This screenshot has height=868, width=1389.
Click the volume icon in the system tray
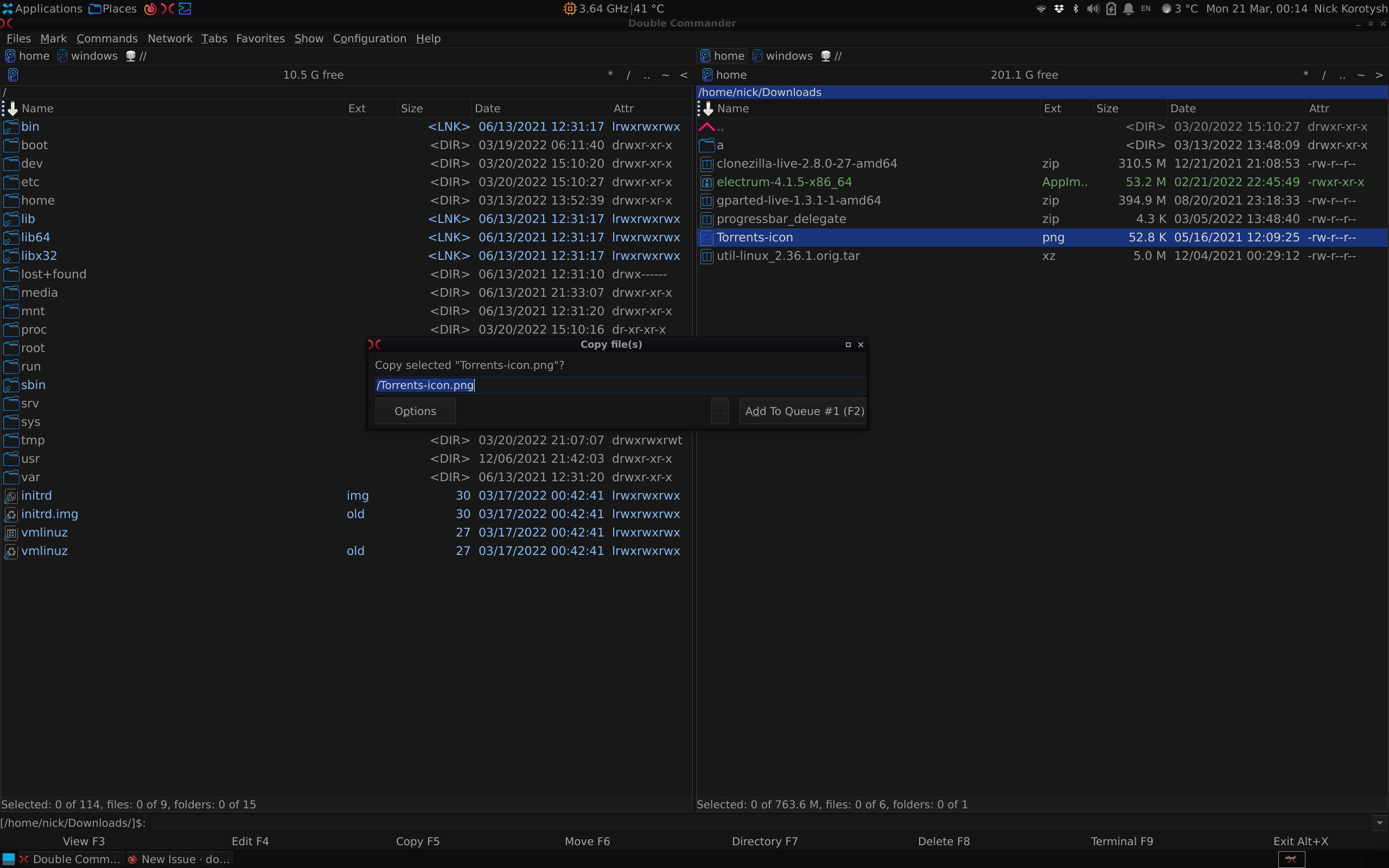point(1093,9)
